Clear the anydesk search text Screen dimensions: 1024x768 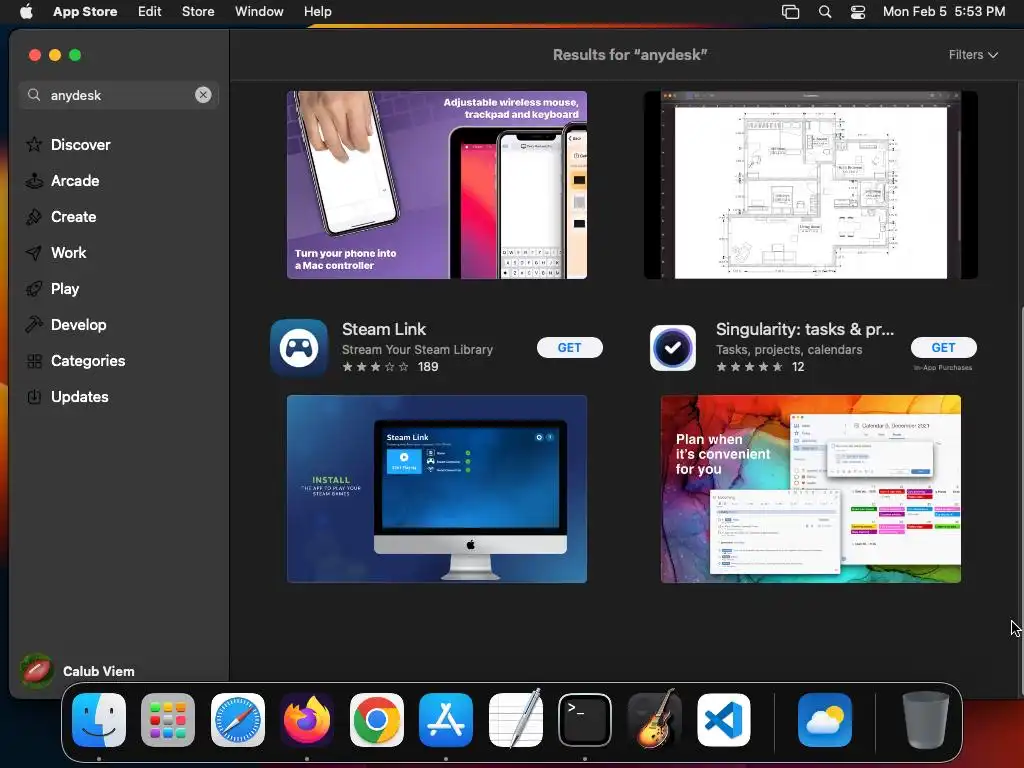coord(203,95)
